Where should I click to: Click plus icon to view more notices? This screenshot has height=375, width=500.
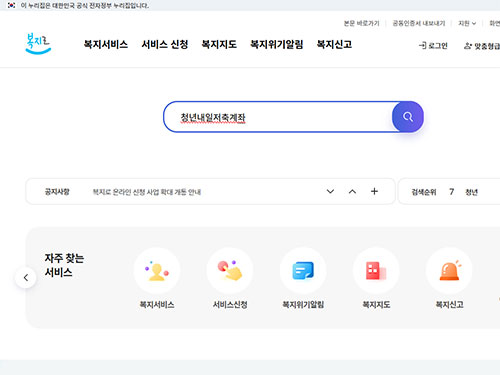click(x=374, y=191)
